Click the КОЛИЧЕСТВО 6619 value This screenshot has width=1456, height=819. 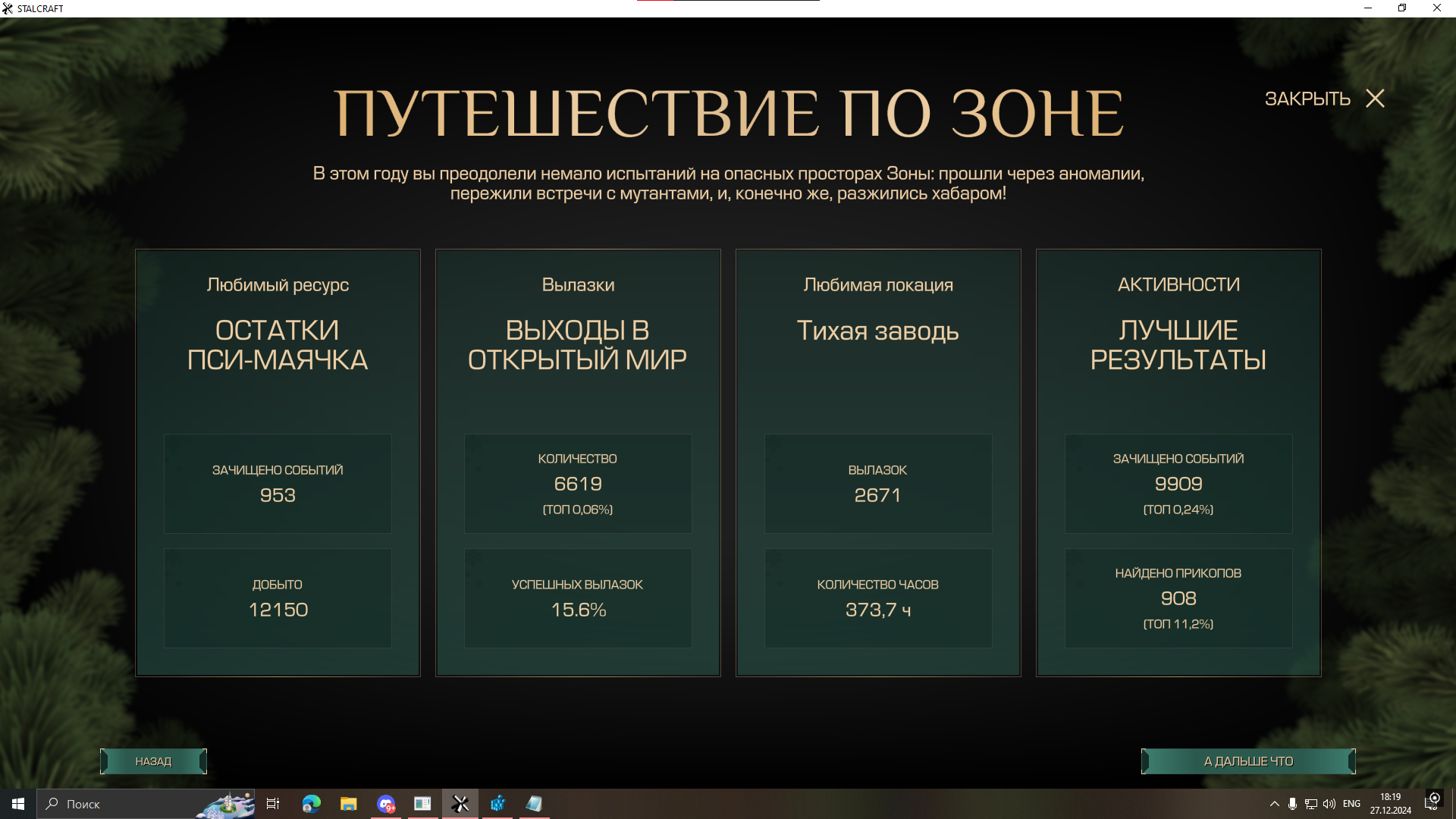pyautogui.click(x=578, y=484)
